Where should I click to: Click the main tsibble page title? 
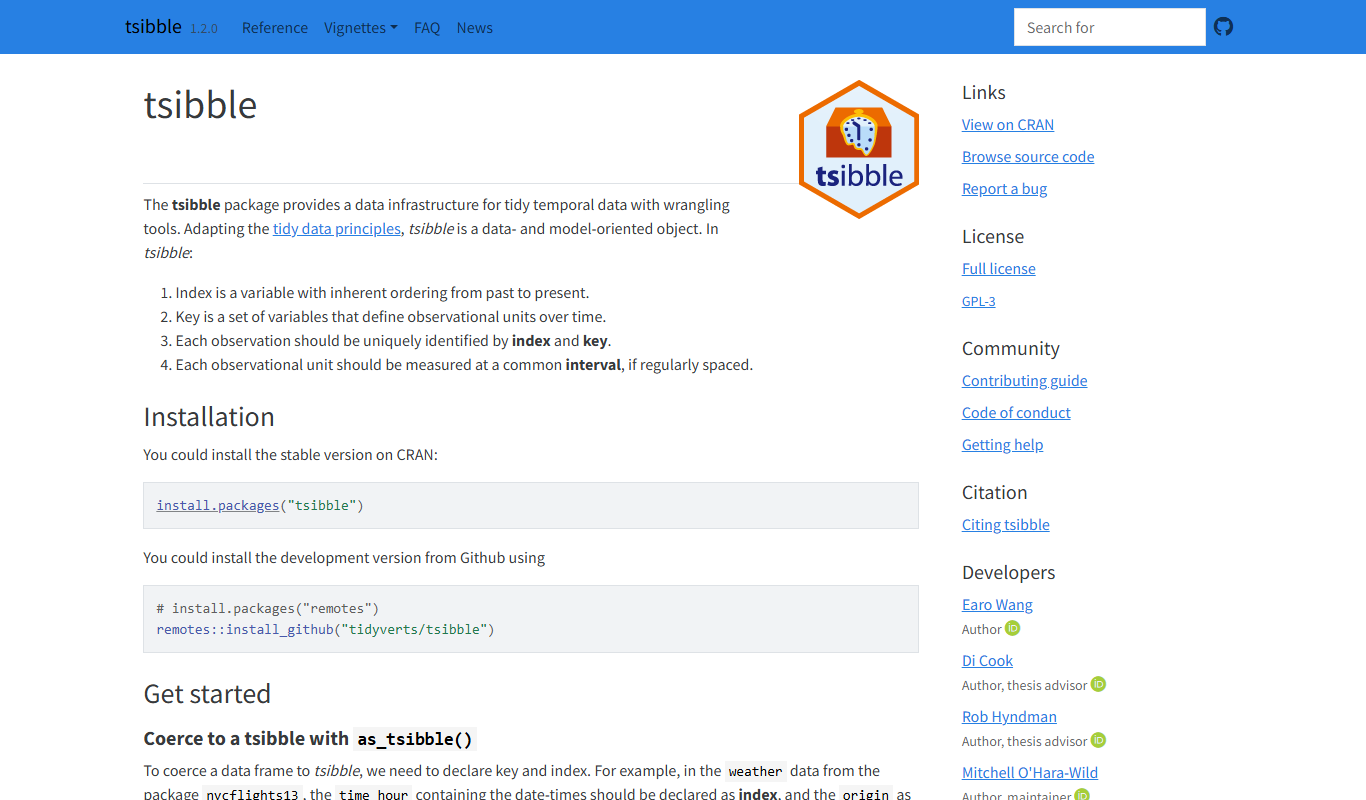(201, 105)
